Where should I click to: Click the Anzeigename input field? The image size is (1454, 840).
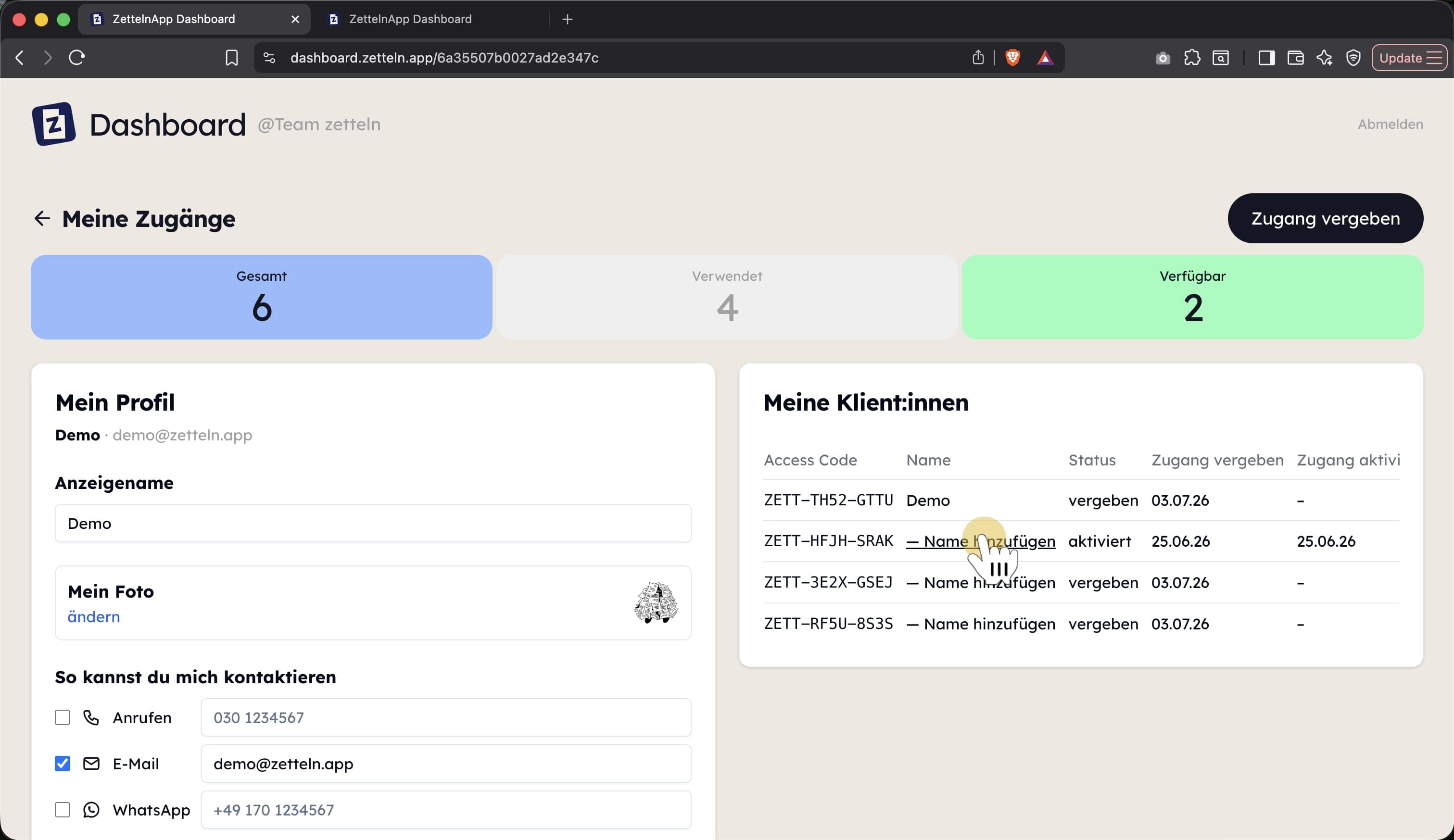click(373, 523)
